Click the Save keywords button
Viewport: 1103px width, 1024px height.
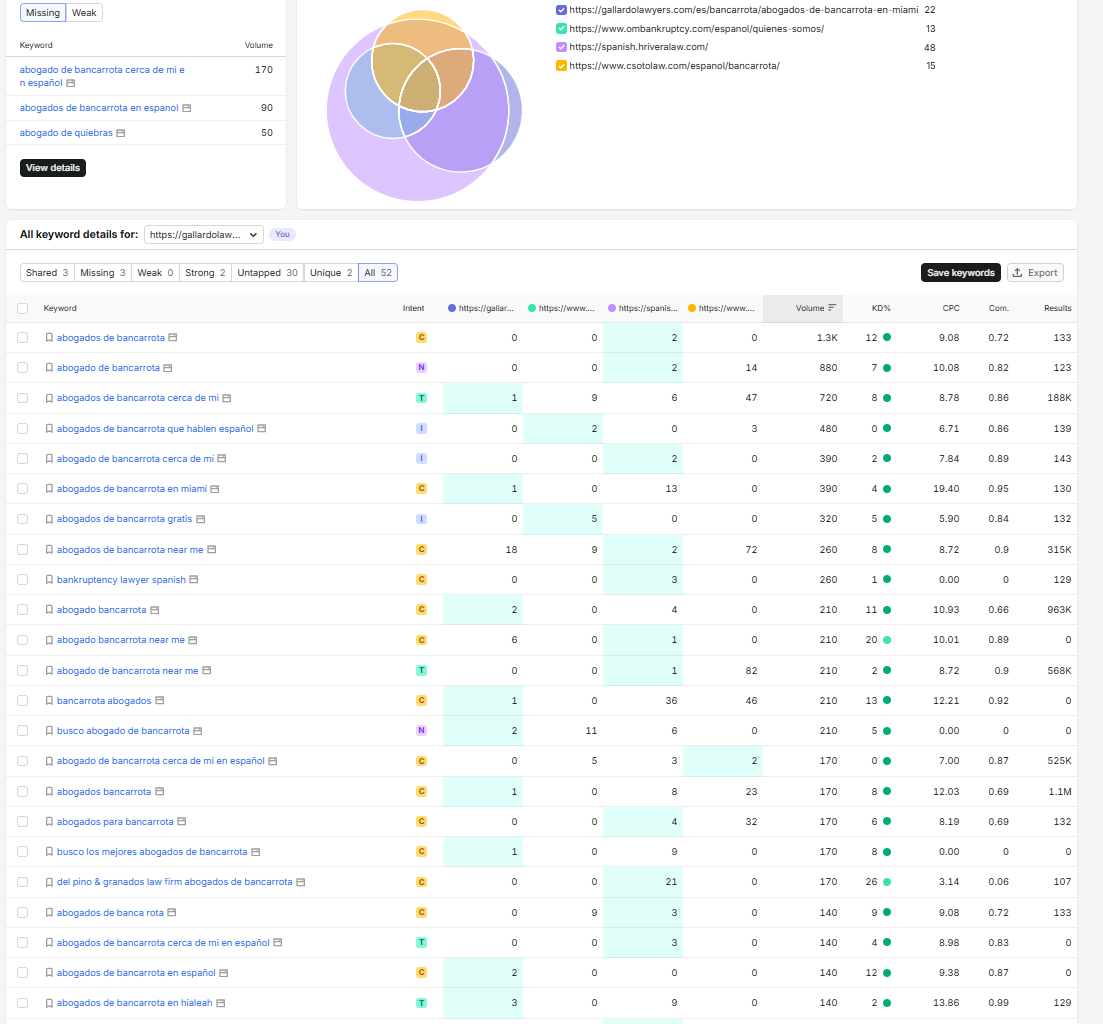point(961,273)
